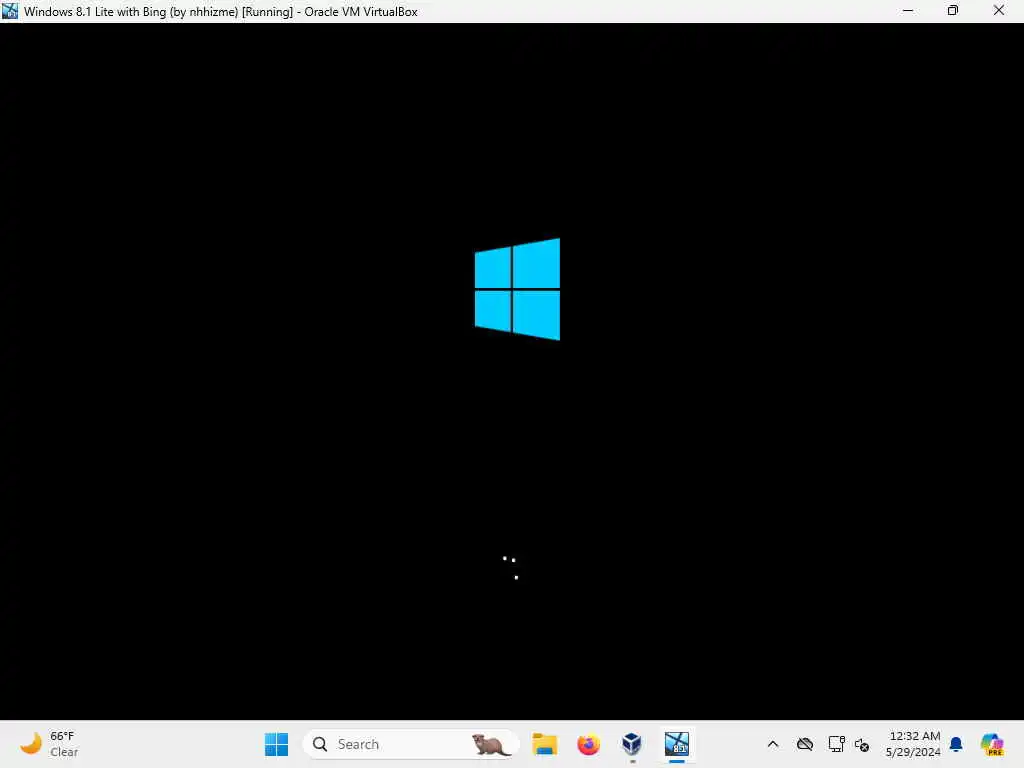Click the Windows logo in the VM boot screen
Image resolution: width=1024 pixels, height=768 pixels.
point(517,289)
